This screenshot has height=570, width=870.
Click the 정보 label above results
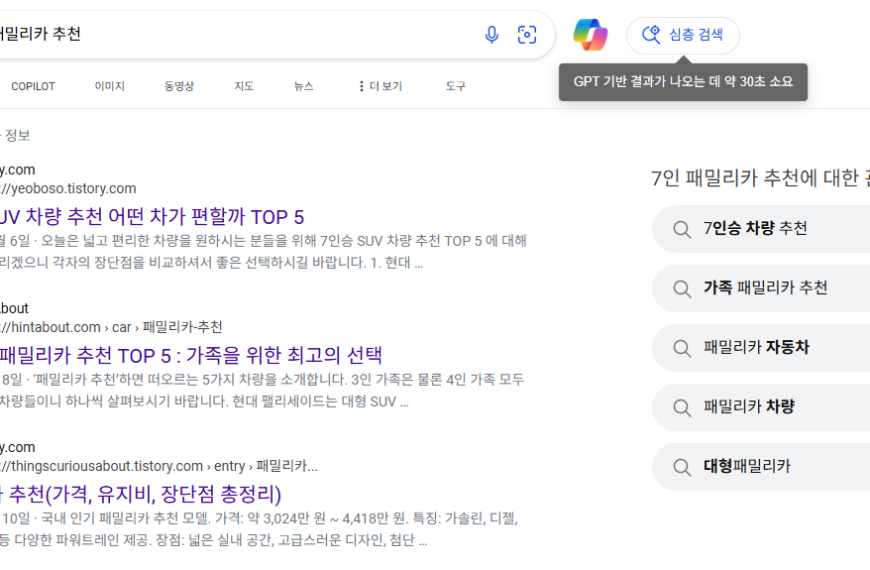pos(17,135)
